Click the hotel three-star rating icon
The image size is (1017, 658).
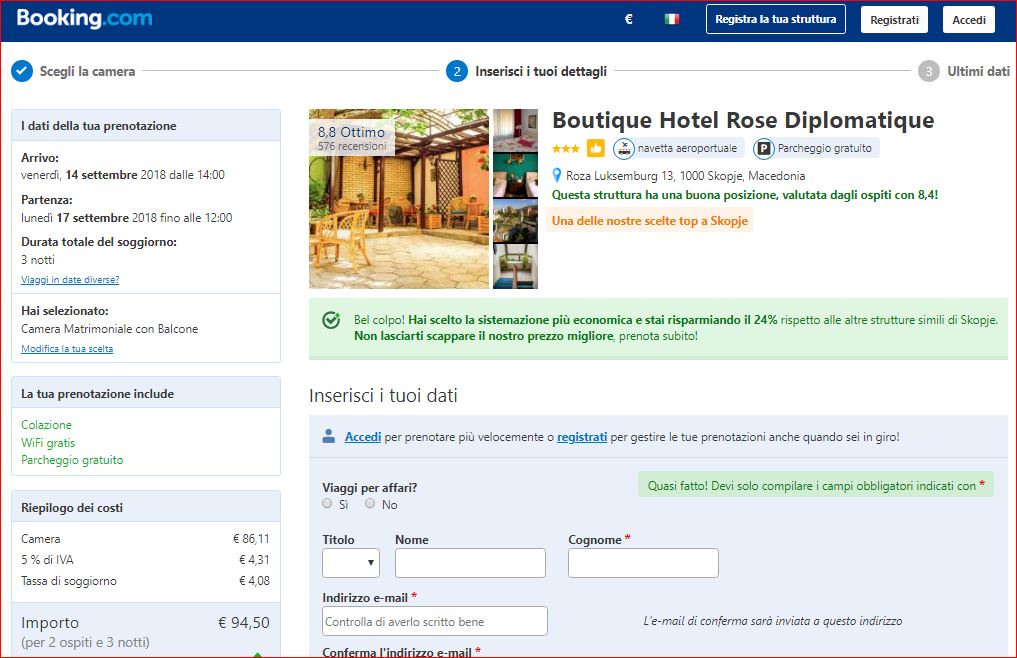566,149
